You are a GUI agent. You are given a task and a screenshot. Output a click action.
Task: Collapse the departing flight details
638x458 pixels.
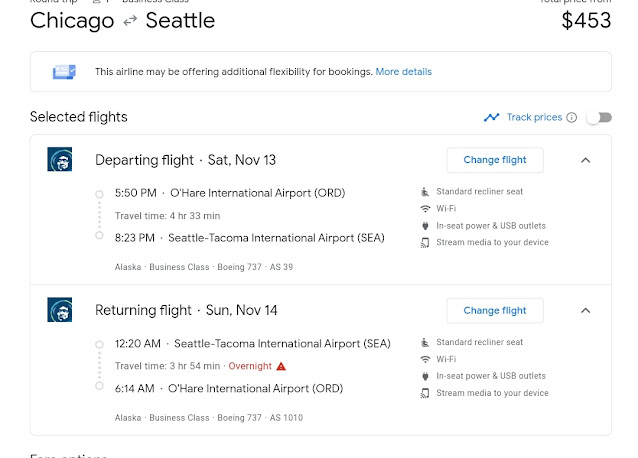586,160
